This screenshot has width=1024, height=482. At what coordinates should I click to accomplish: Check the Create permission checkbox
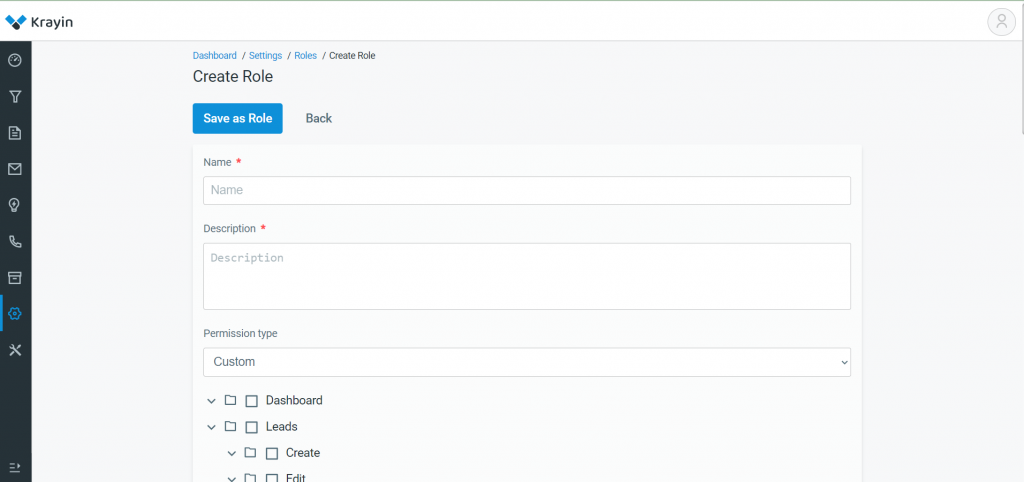point(272,454)
